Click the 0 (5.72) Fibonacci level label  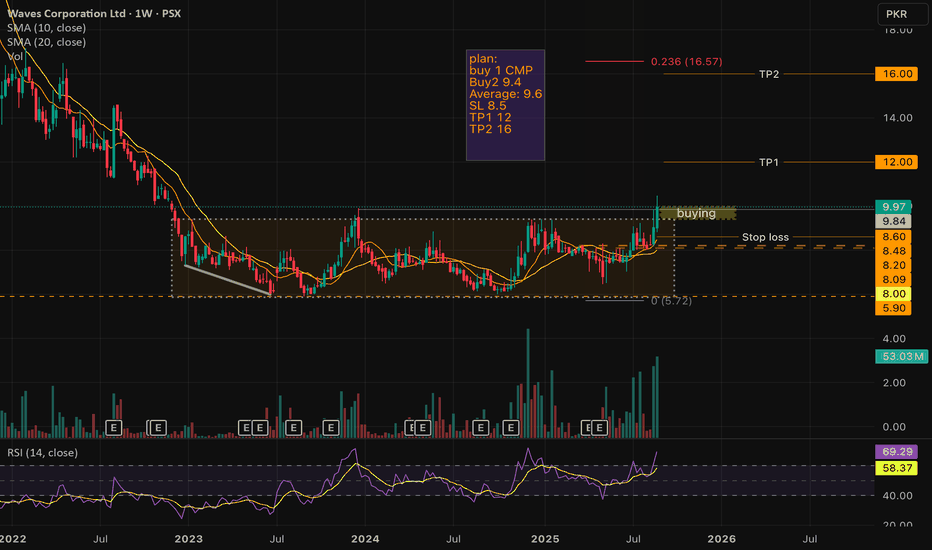(x=671, y=301)
